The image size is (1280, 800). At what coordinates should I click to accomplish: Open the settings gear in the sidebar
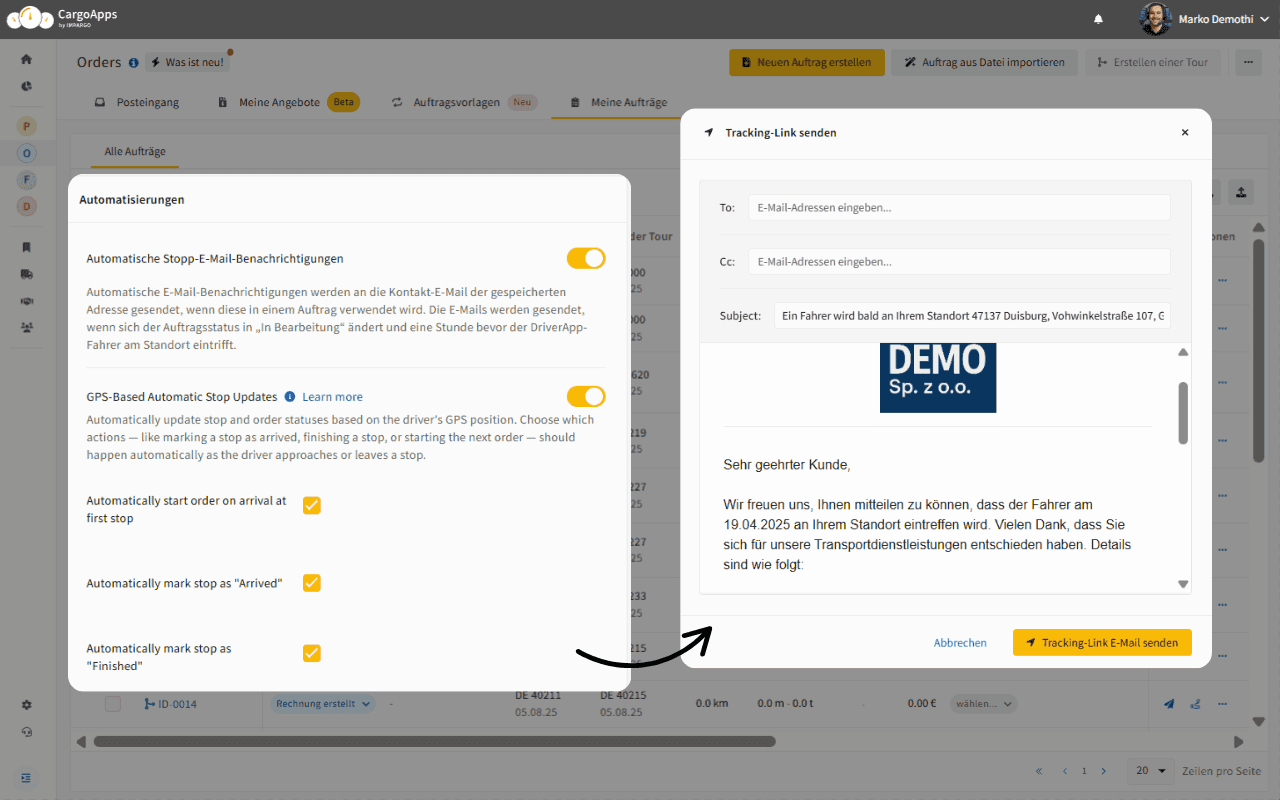[26, 704]
